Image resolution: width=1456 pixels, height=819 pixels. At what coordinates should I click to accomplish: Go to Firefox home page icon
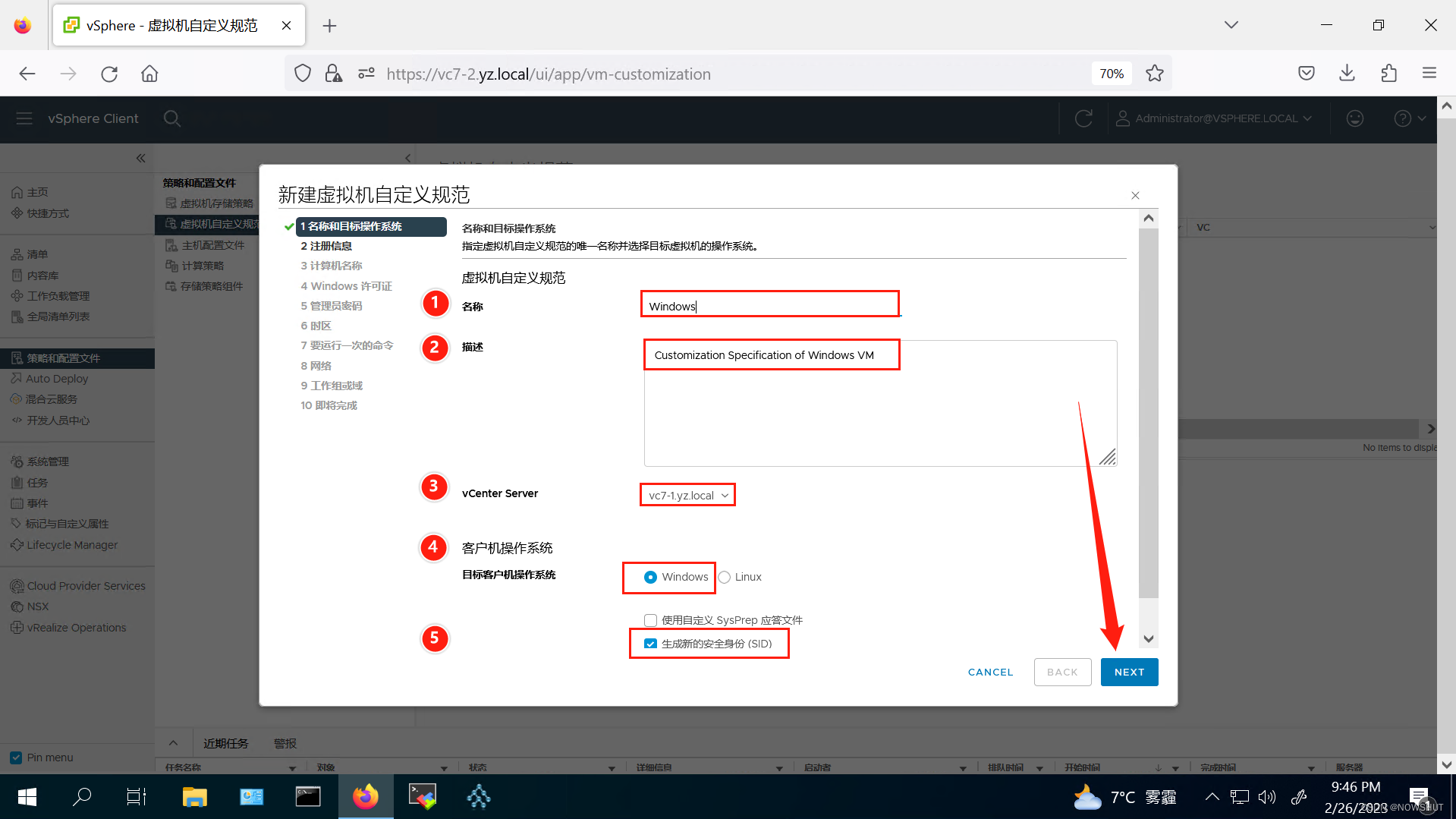(149, 74)
